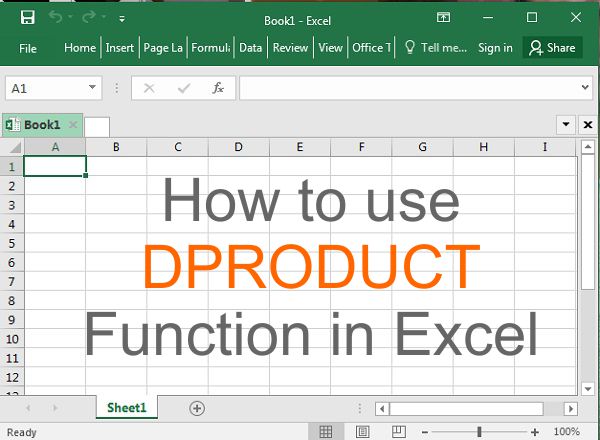Click horizontal scrollbar right arrow

[x=571, y=409]
